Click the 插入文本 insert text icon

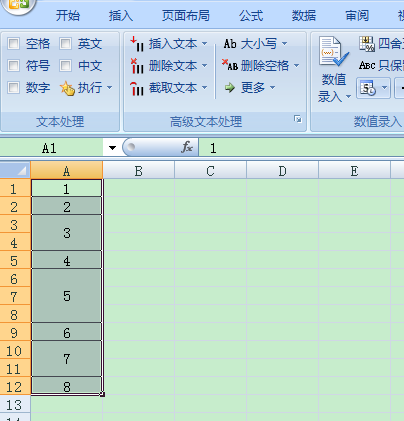(137, 44)
